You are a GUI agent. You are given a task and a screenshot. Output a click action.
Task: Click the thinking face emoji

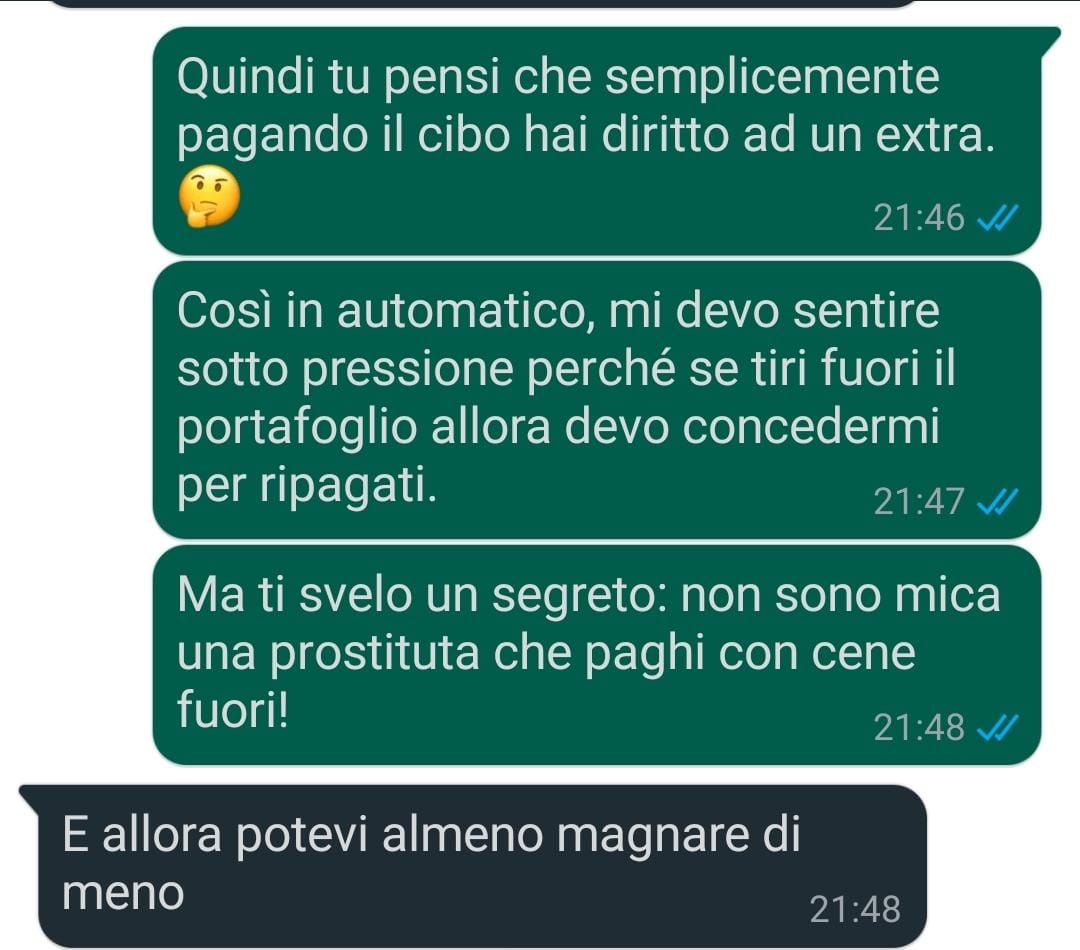tap(209, 196)
